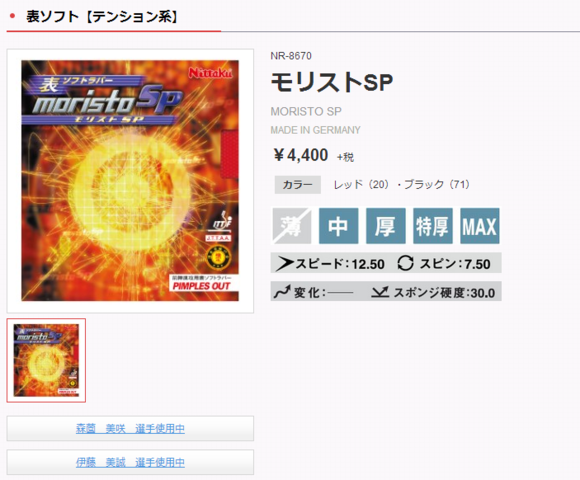Viewport: 580px width, 480px height.
Task: Open 森薗 美咲 選手使用中 link
Action: [x=130, y=429]
